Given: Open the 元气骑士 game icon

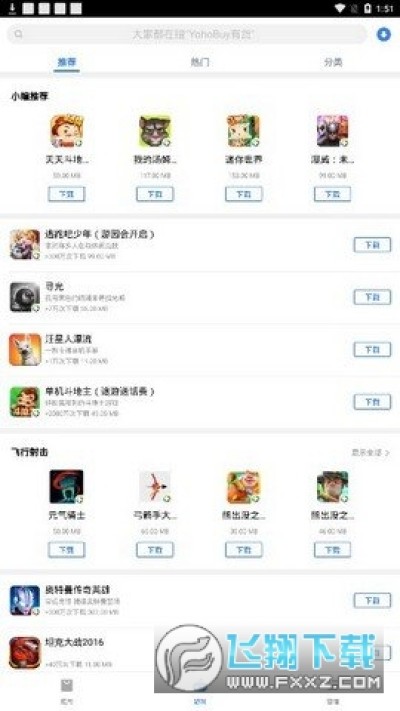Looking at the screenshot, I should pyautogui.click(x=67, y=487).
